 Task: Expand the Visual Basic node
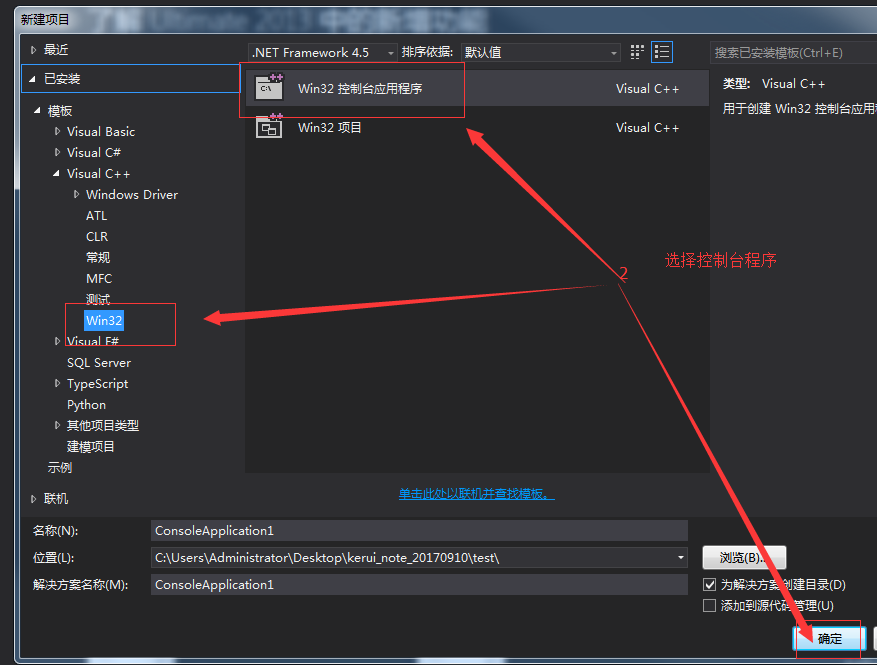pyautogui.click(x=57, y=131)
